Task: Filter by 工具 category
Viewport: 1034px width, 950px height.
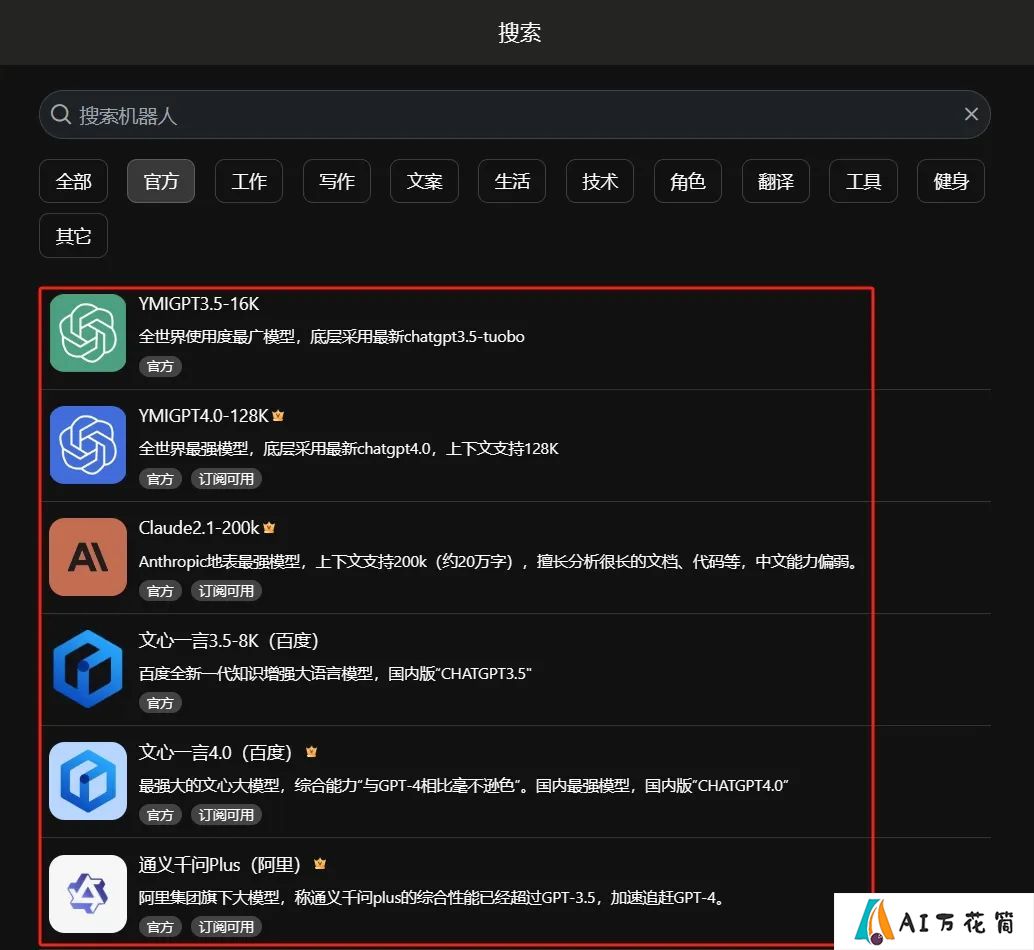Action: (x=863, y=181)
